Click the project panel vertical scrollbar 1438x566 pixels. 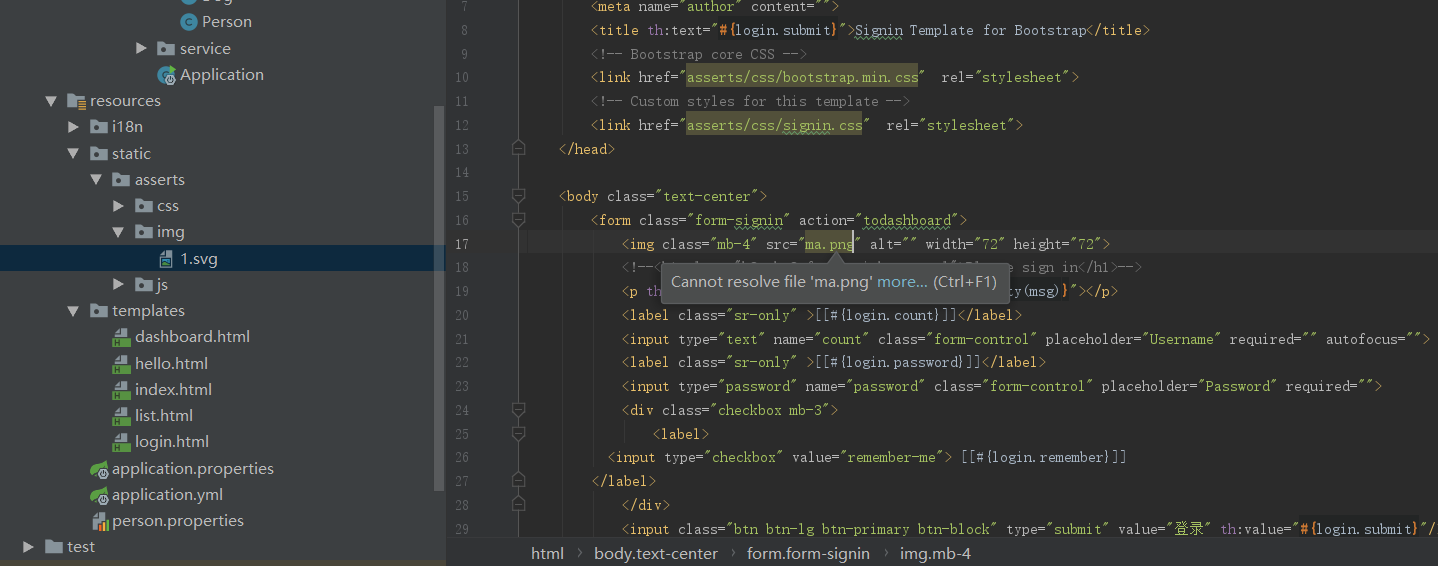438,300
